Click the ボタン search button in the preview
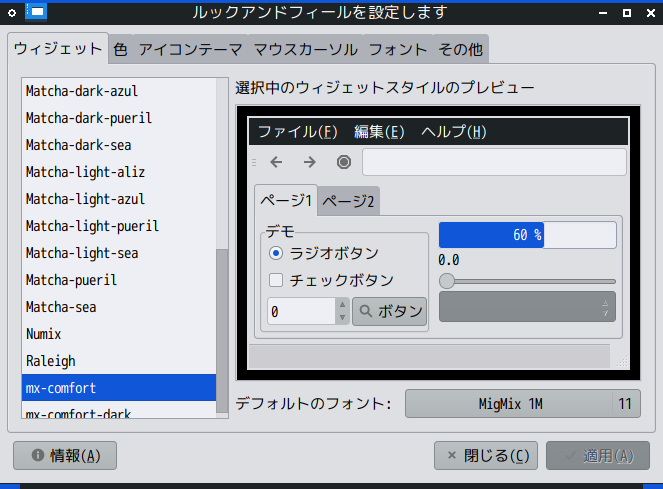Viewport: 663px width, 489px height. tap(389, 311)
